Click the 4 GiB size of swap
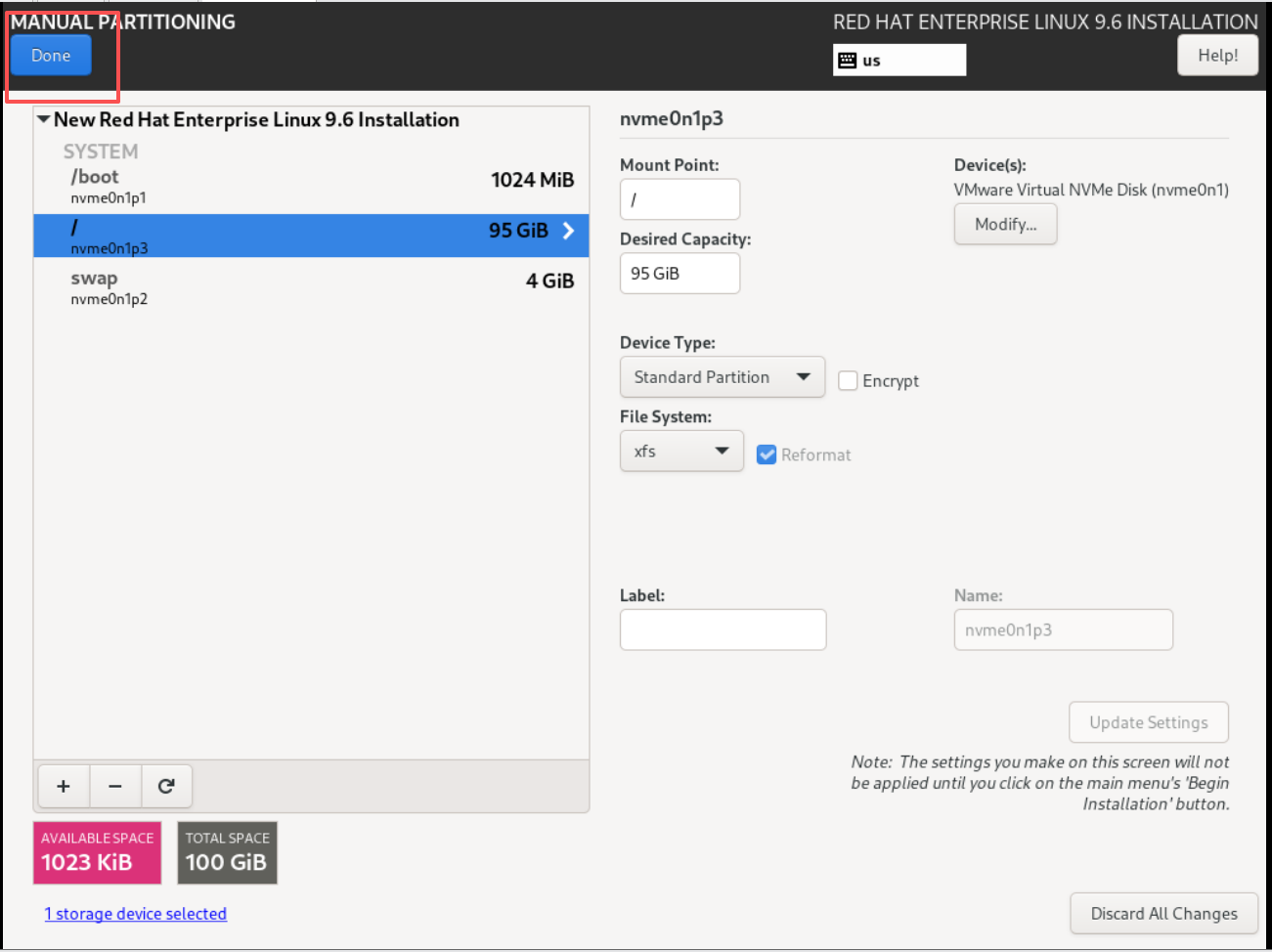Viewport: 1272px width, 952px height. (549, 281)
